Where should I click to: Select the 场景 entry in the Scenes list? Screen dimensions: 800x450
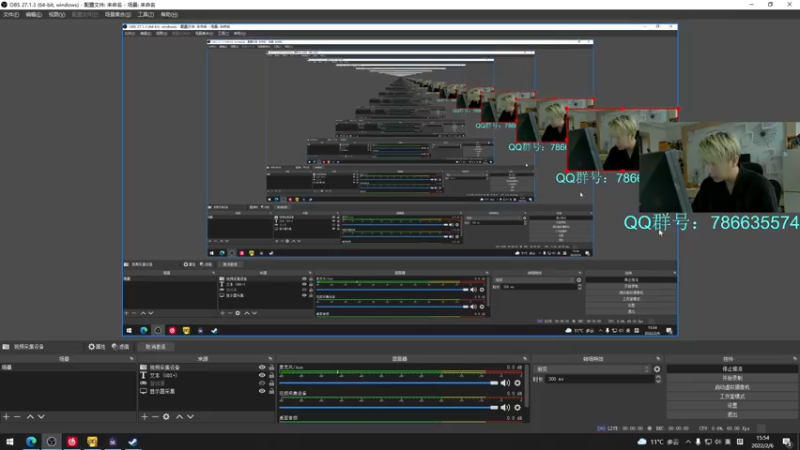68,367
